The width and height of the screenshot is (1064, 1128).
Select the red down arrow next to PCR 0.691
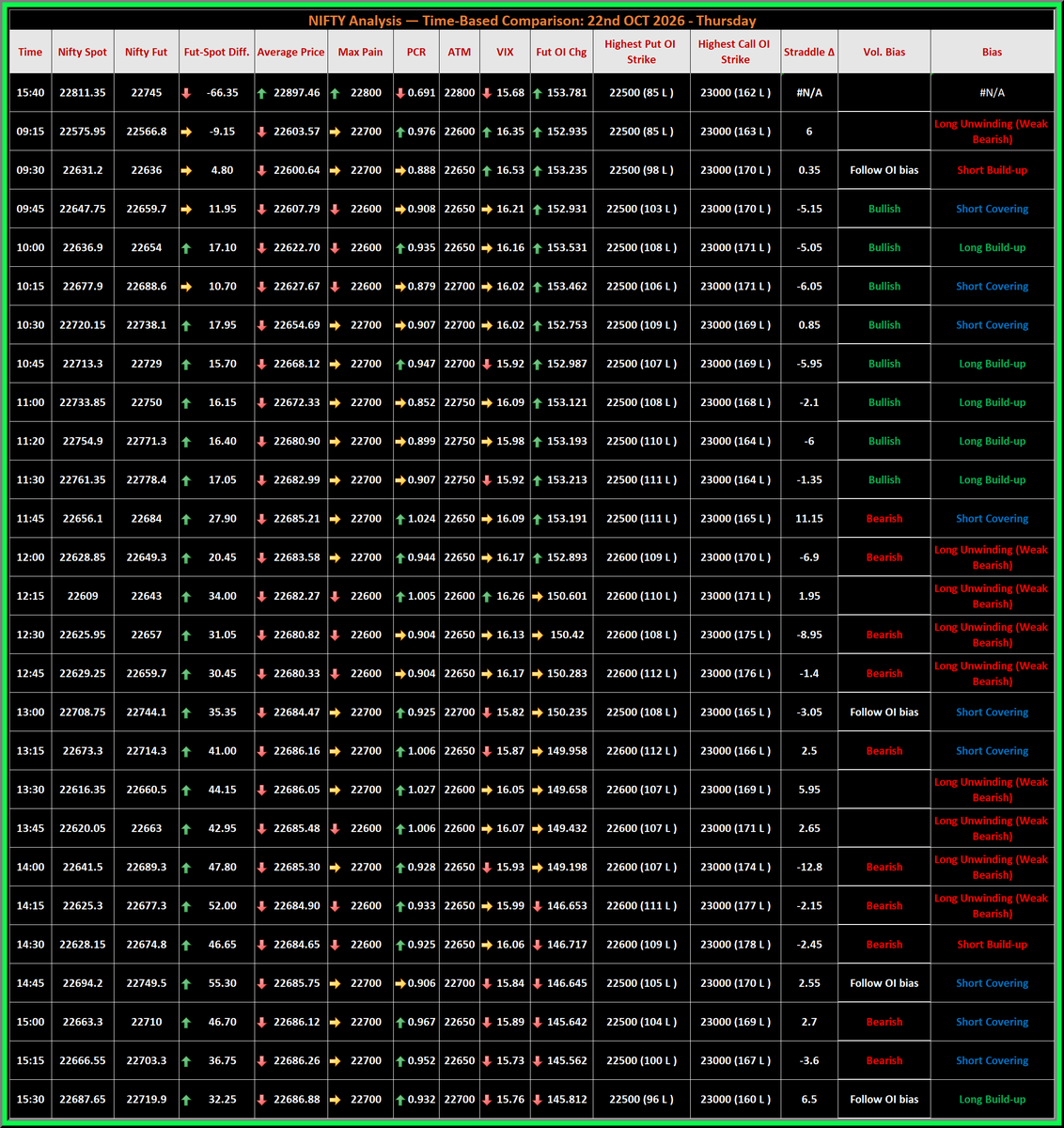(x=400, y=93)
